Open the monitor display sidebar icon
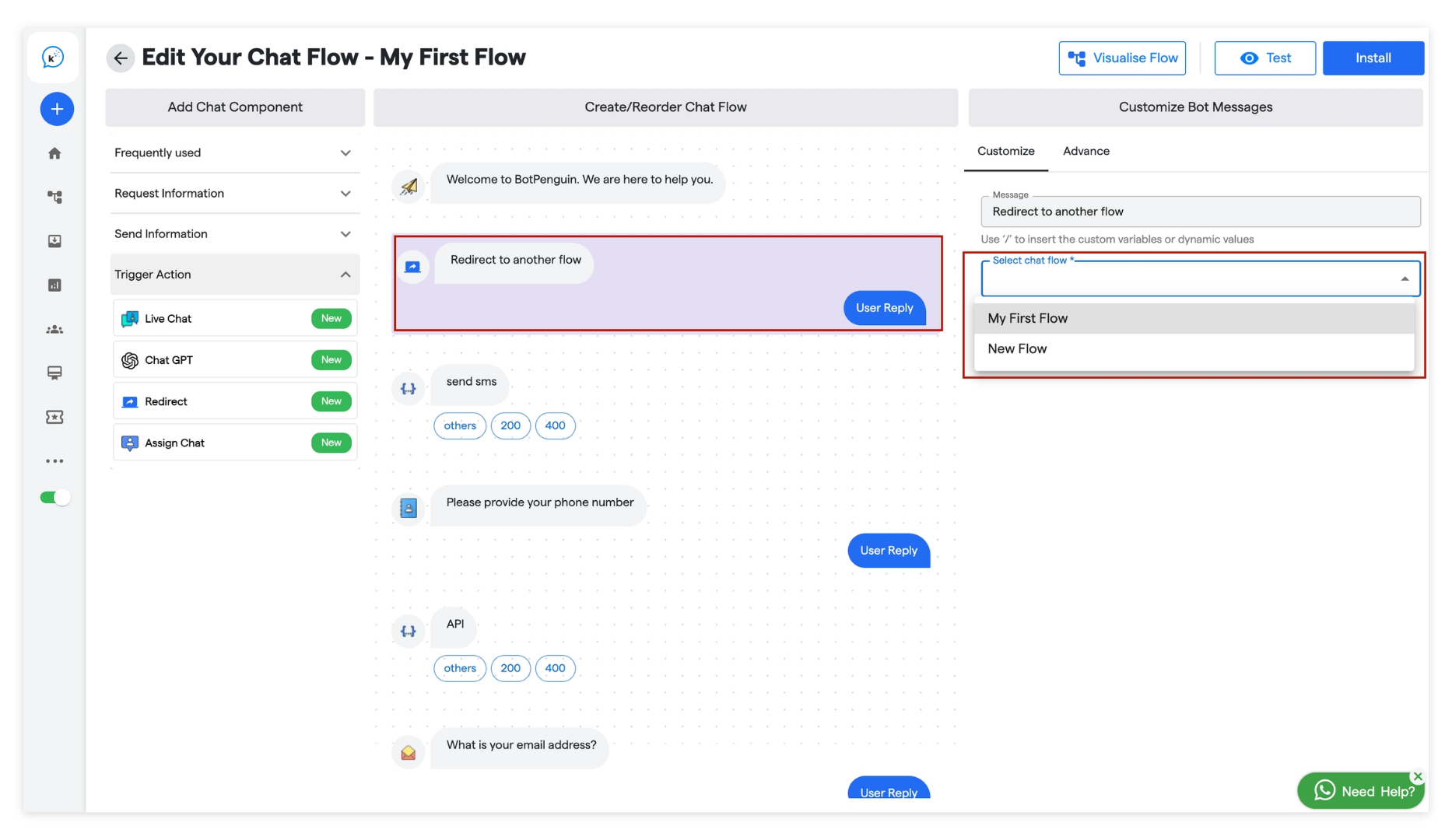1452x840 pixels. pos(54,373)
